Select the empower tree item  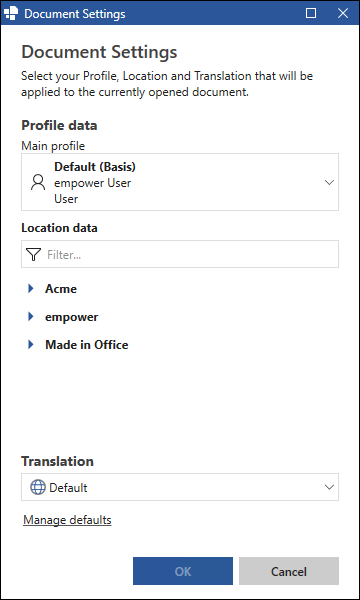(72, 317)
